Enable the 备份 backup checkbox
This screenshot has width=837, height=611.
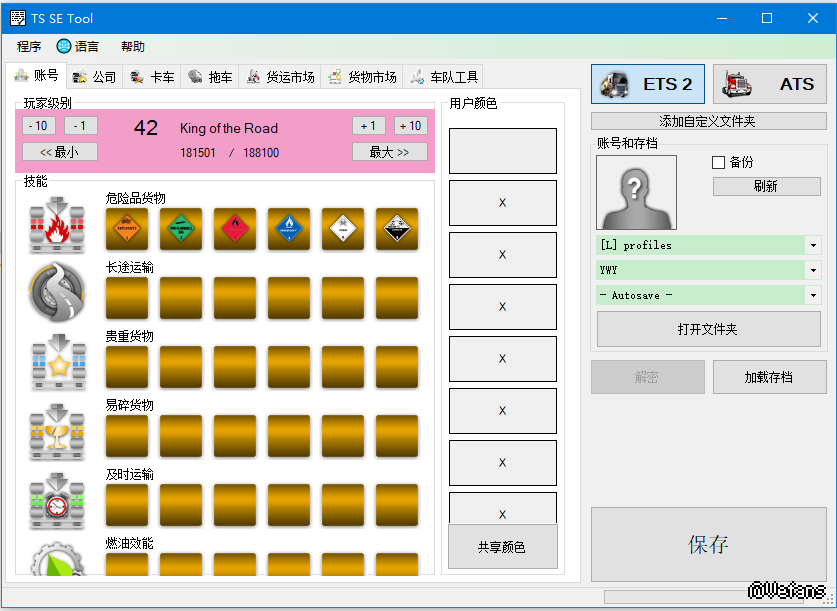[718, 162]
